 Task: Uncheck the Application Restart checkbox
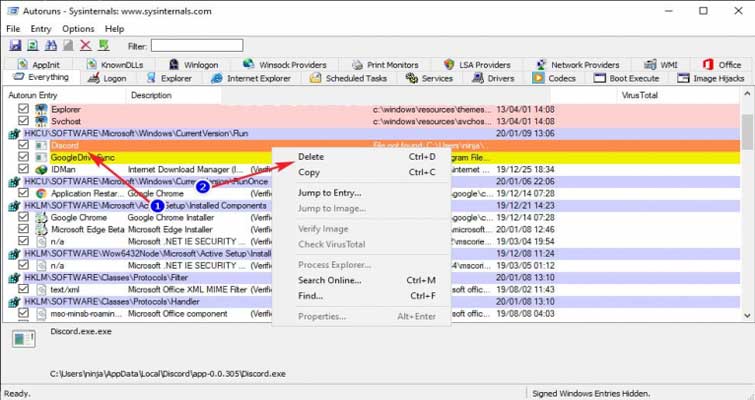(23, 193)
